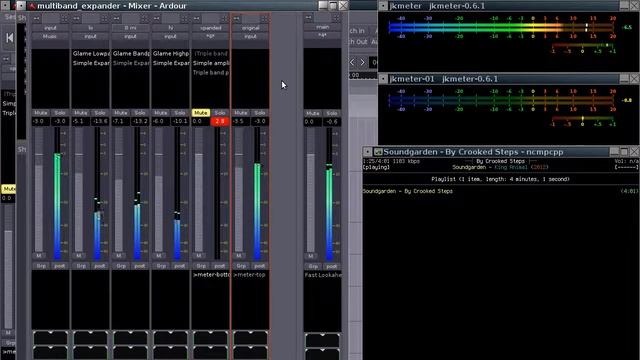The image size is (640, 360).
Task: Click Punch In button in editor window
Action: tap(358, 31)
